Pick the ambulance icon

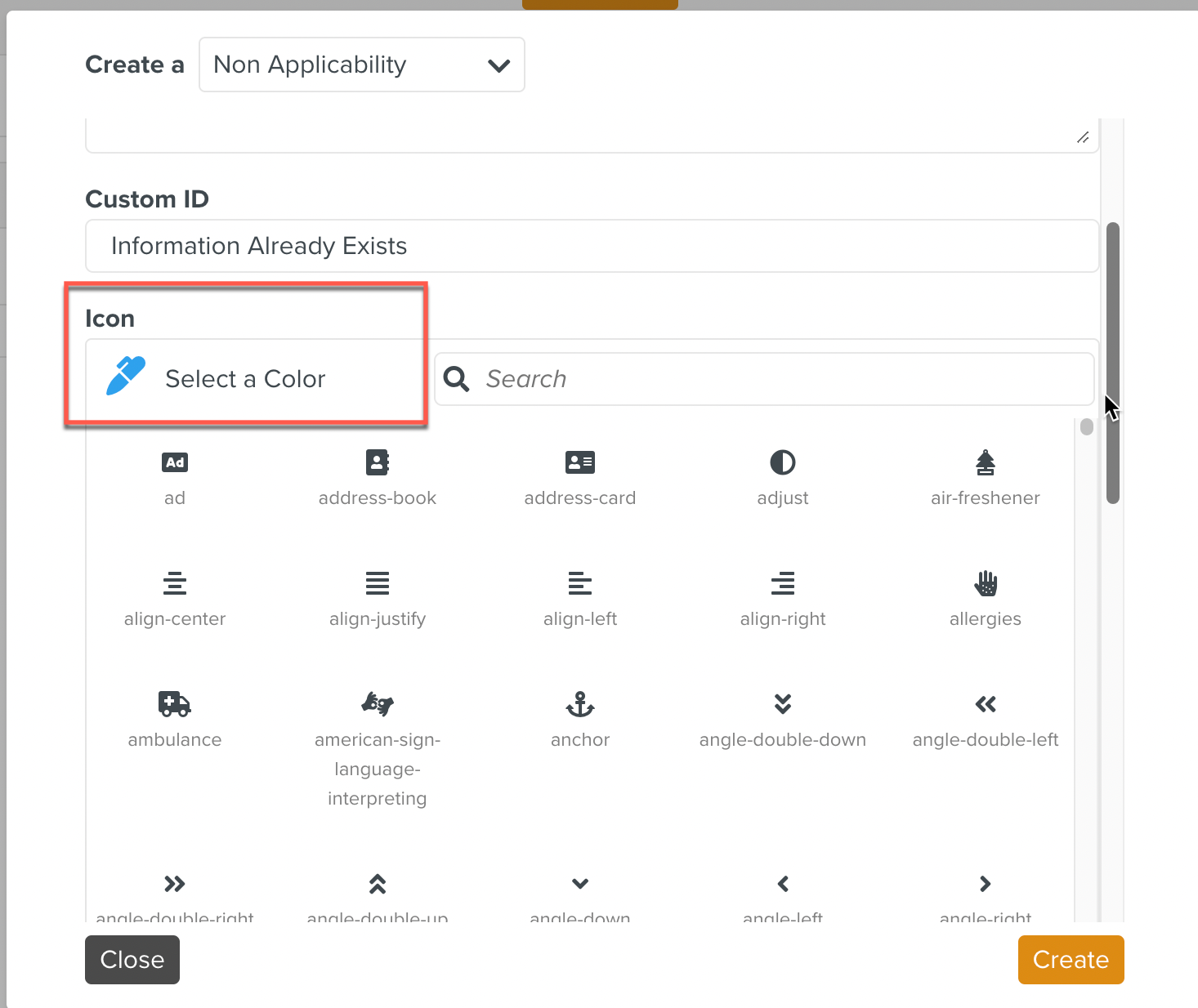coord(175,704)
